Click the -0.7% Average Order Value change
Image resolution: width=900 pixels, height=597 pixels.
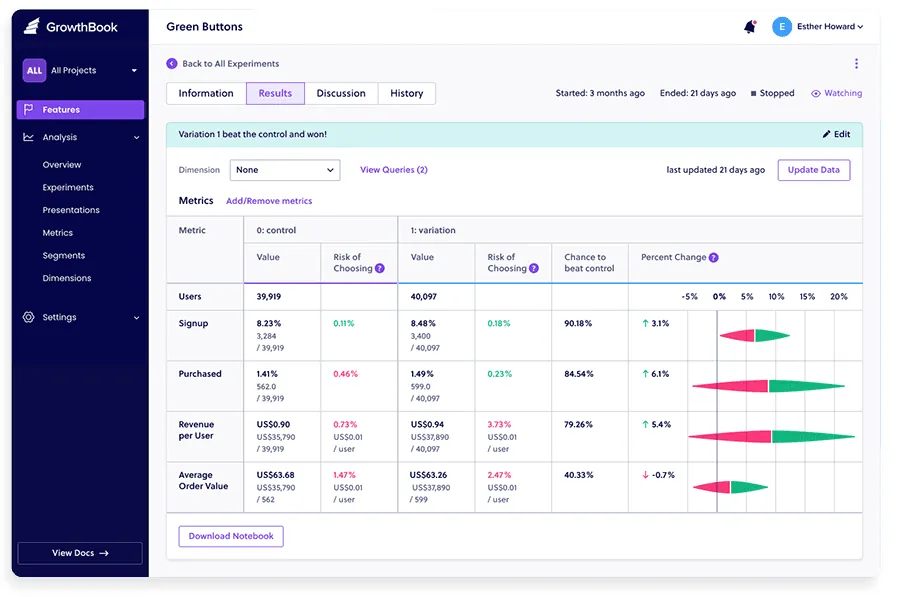(658, 475)
